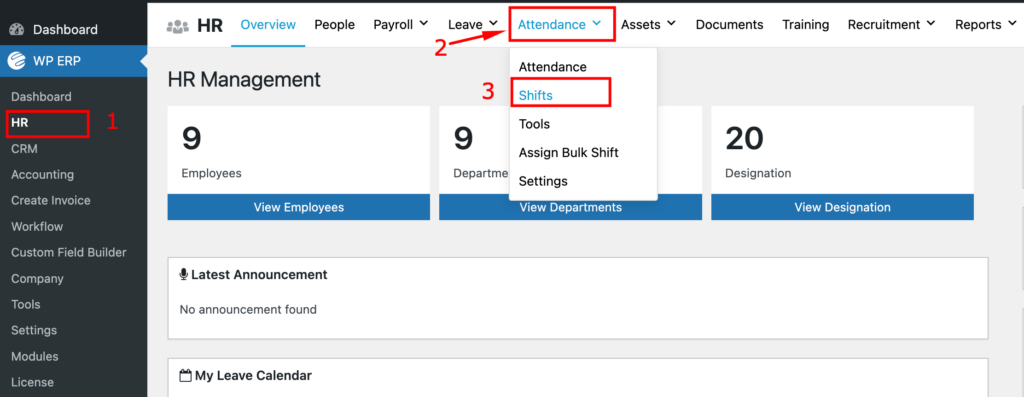The image size is (1024, 397).
Task: Expand the Leave dropdown menu
Action: 473,24
